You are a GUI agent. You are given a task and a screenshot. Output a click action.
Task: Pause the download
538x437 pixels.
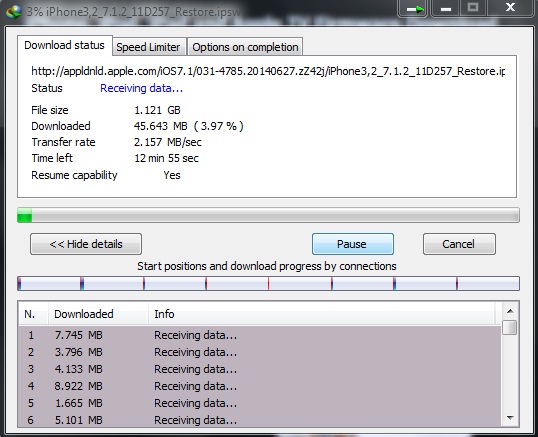pyautogui.click(x=352, y=244)
